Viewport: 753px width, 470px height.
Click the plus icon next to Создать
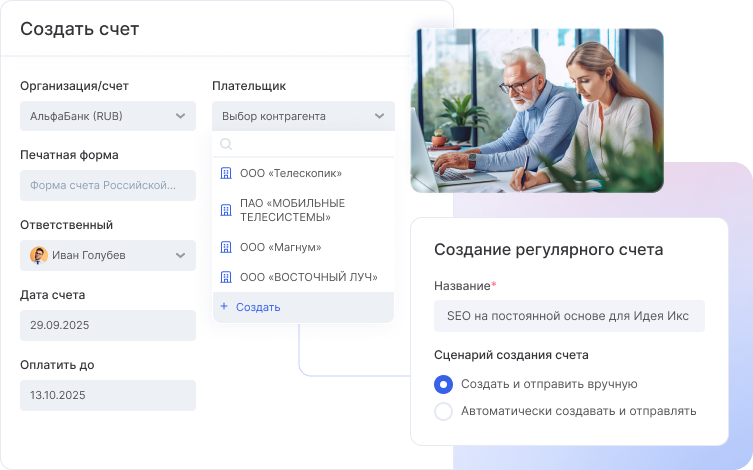(224, 307)
